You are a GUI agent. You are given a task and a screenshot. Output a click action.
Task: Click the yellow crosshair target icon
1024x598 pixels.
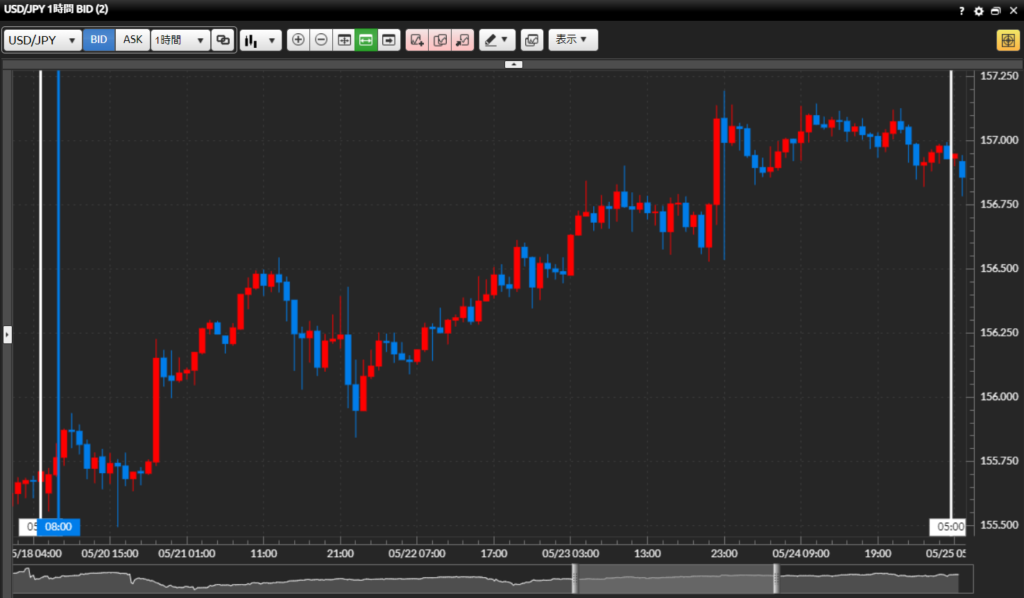[1006, 40]
